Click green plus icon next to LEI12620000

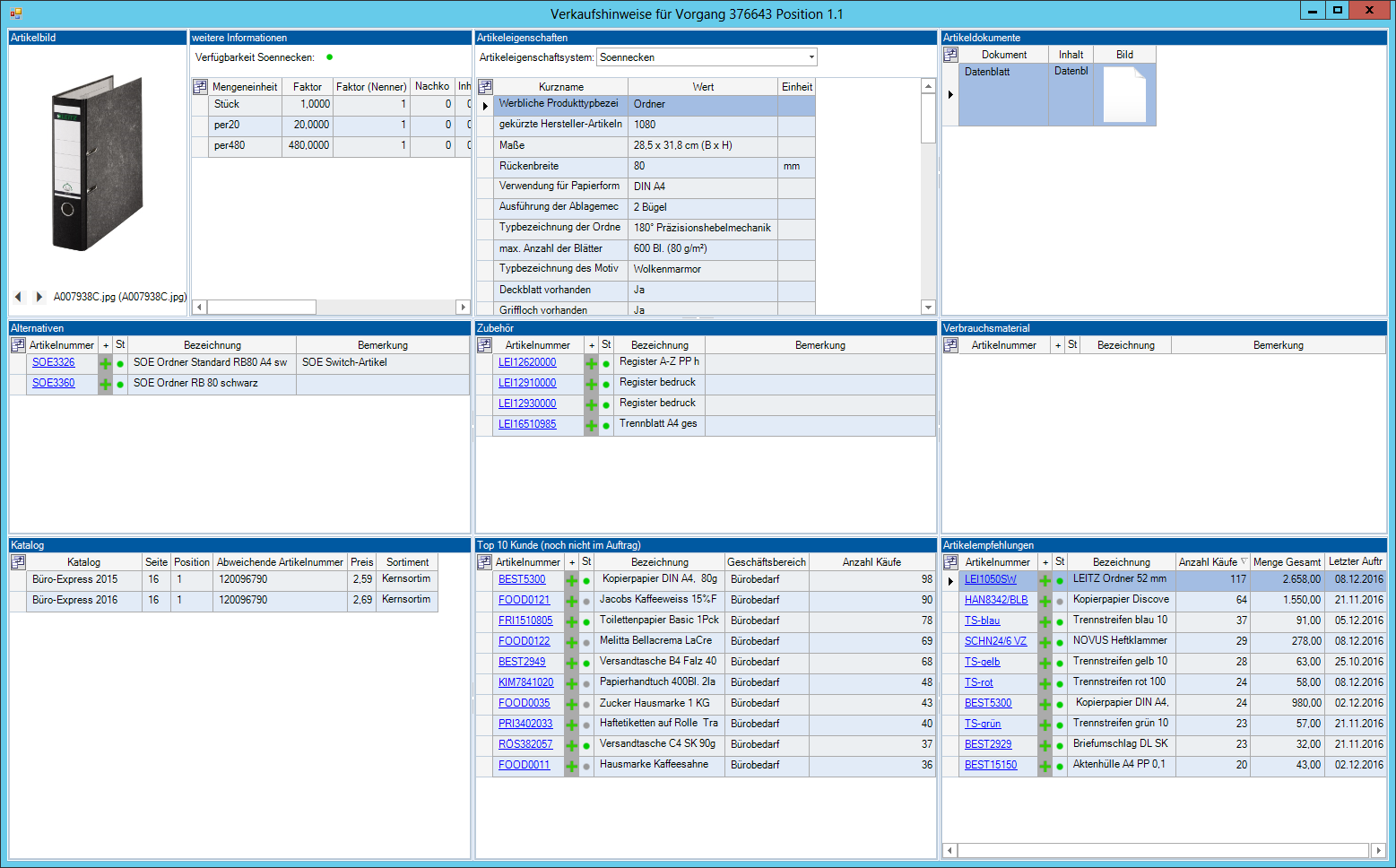pos(591,363)
